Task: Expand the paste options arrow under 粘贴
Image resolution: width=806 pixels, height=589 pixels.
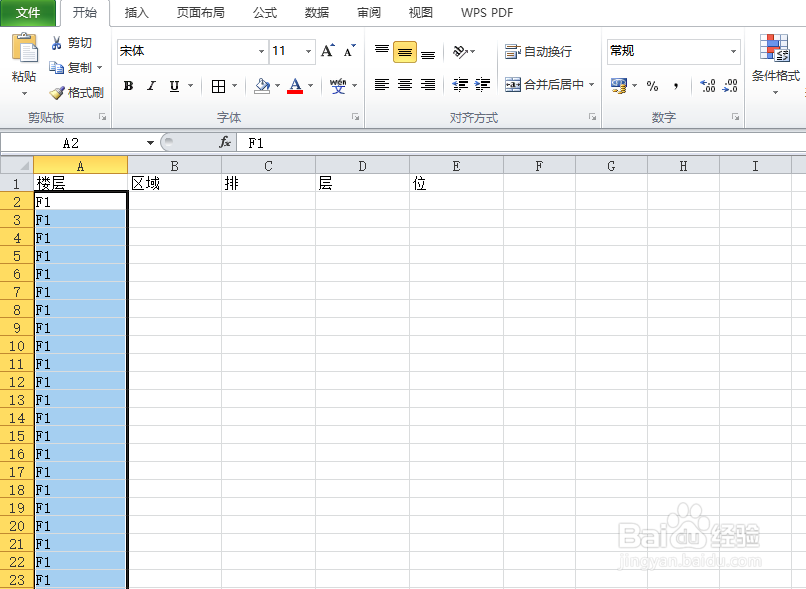Action: pos(24,94)
